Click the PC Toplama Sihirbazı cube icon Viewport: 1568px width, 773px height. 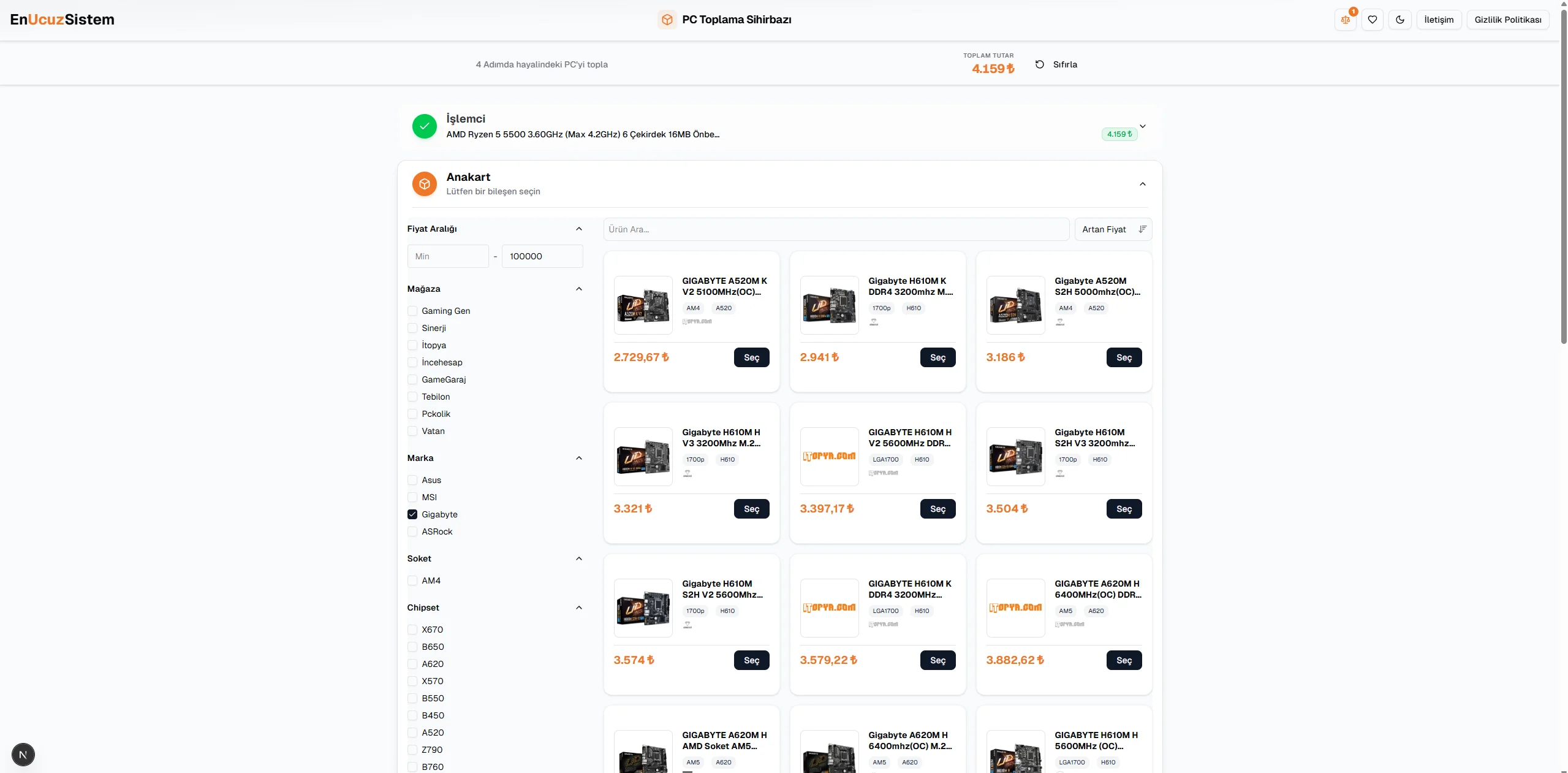tap(667, 20)
